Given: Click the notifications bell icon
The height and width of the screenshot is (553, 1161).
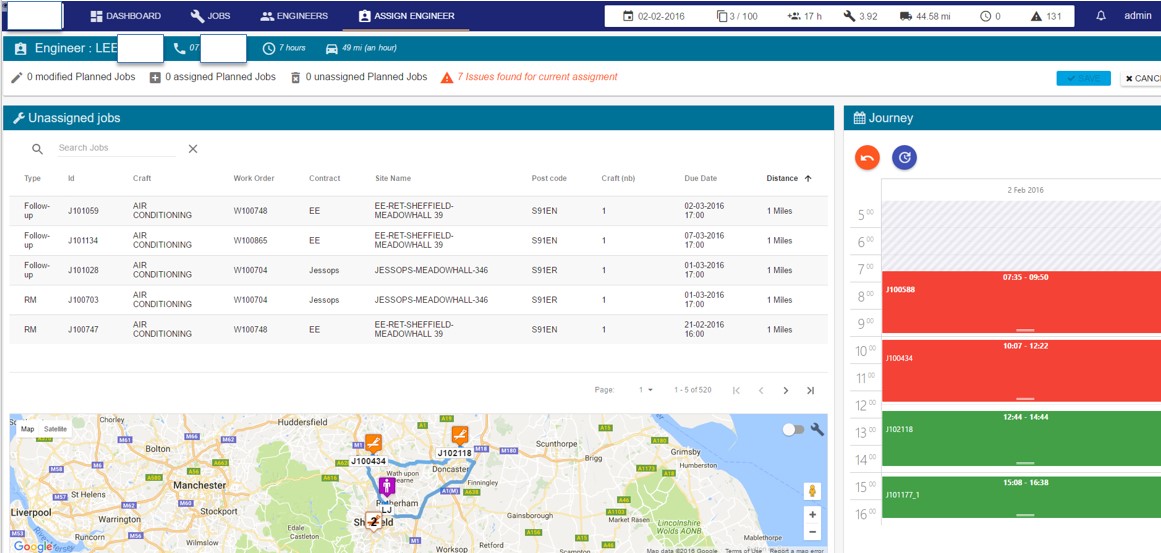Looking at the screenshot, I should point(1101,16).
